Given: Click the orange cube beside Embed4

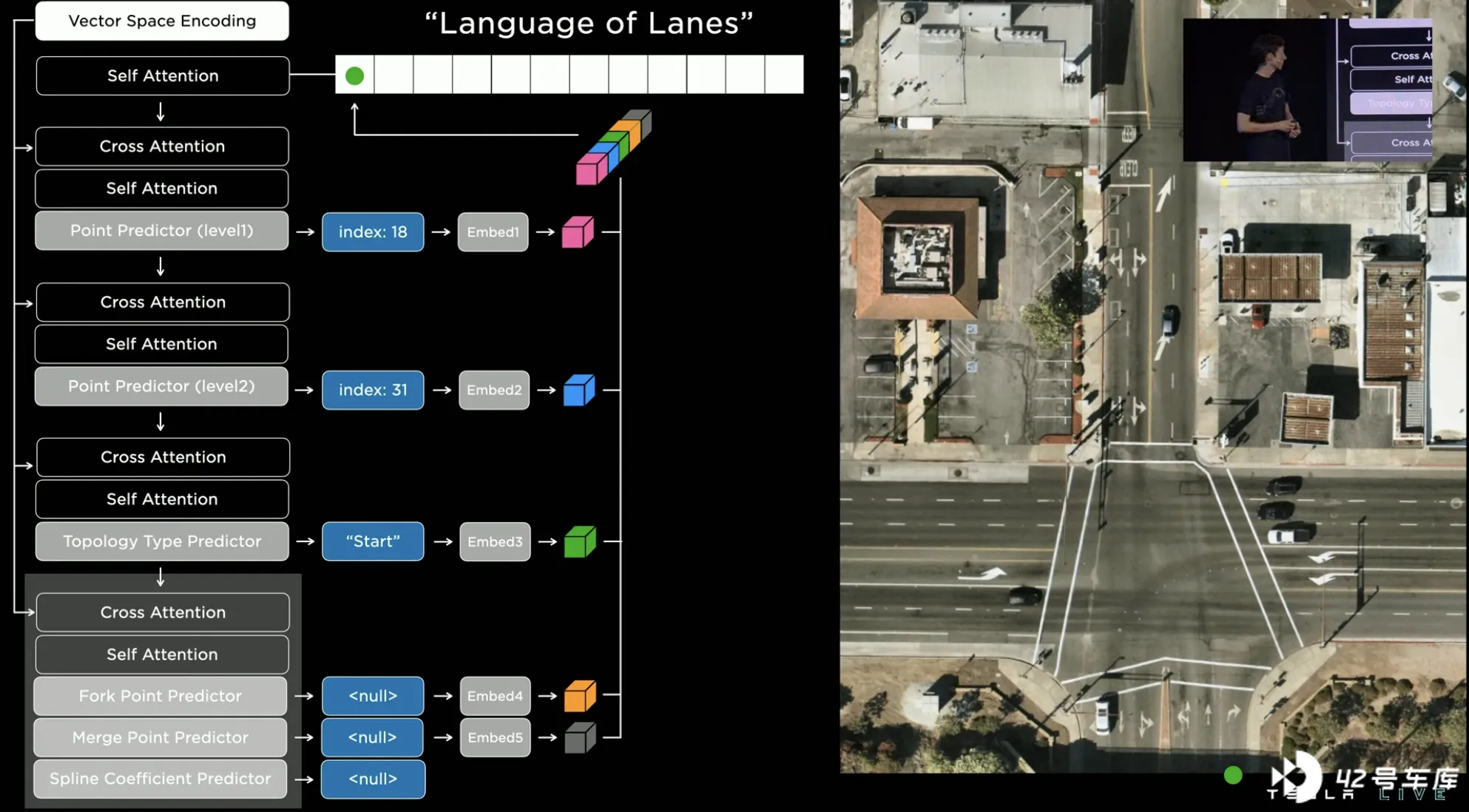Looking at the screenshot, I should pos(580,696).
